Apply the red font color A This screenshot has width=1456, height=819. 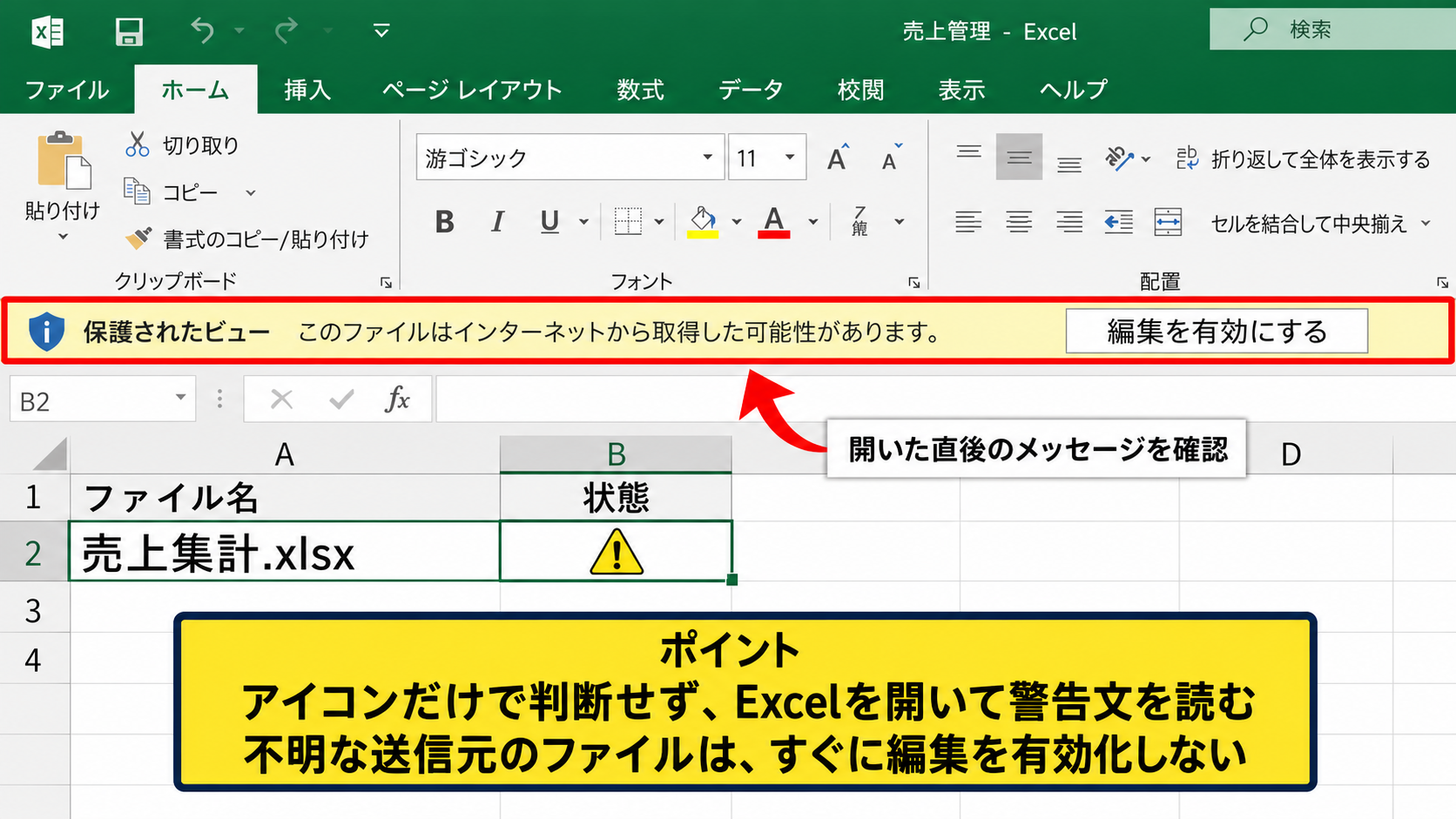[x=774, y=222]
